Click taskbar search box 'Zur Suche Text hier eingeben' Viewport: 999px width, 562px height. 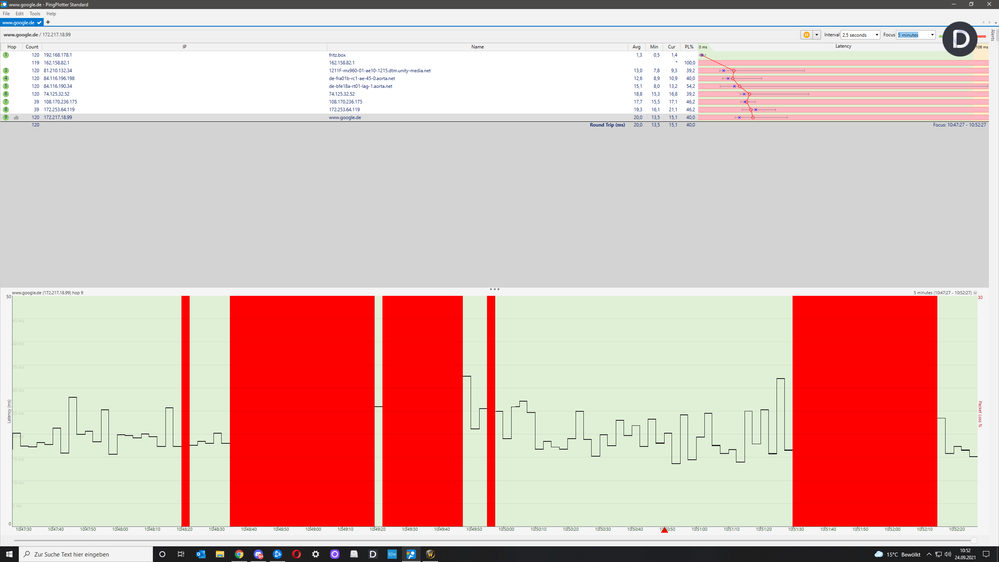tap(86, 554)
